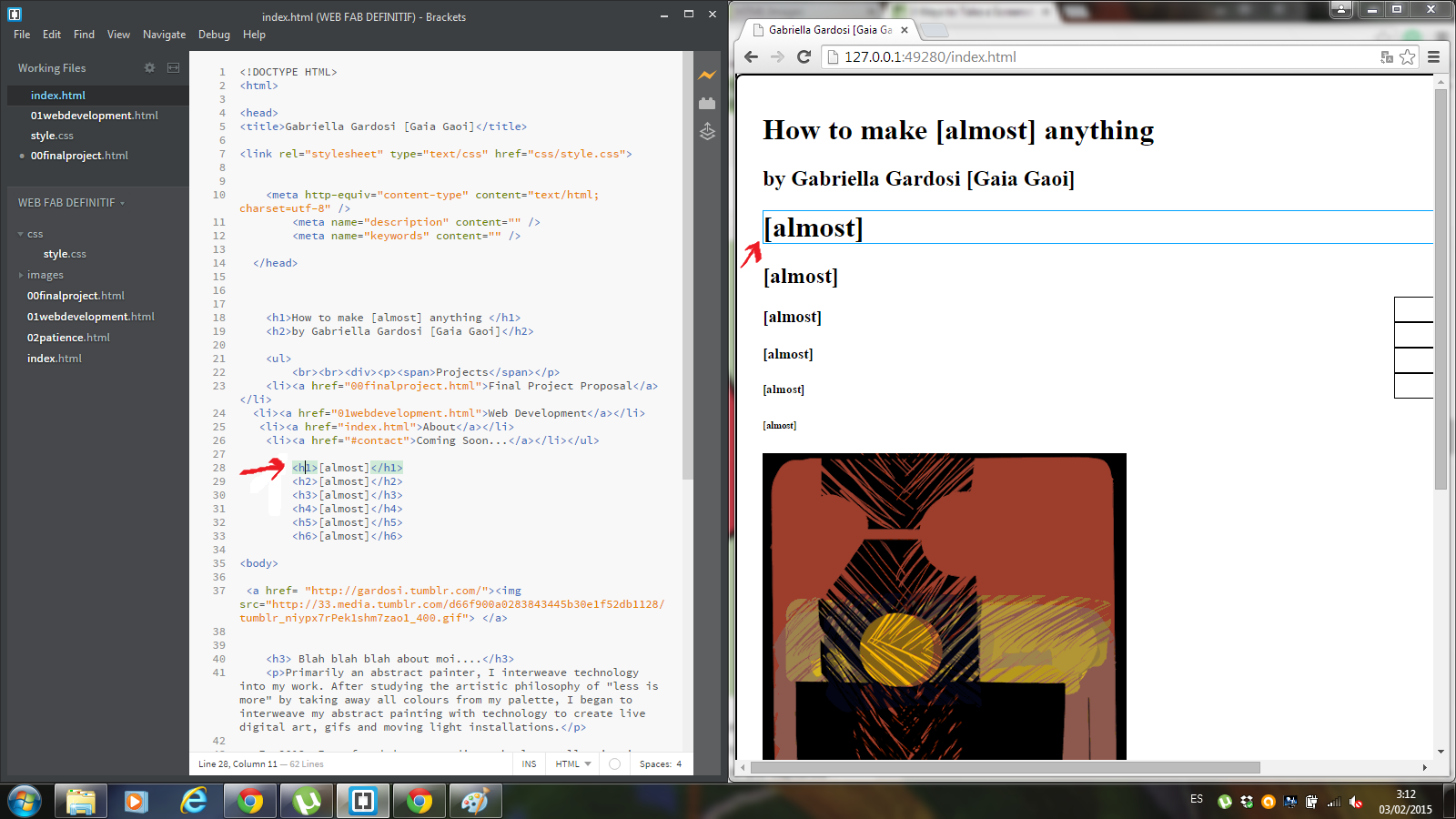This screenshot has width=1456, height=819.
Task: Open Windows Explorer from the taskbar
Action: tap(81, 802)
